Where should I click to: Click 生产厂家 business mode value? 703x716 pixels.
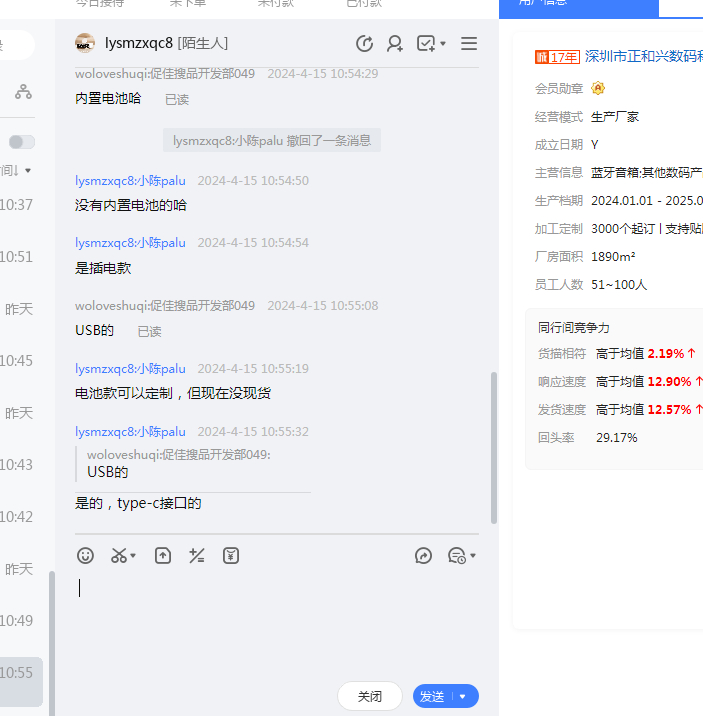[614, 117]
